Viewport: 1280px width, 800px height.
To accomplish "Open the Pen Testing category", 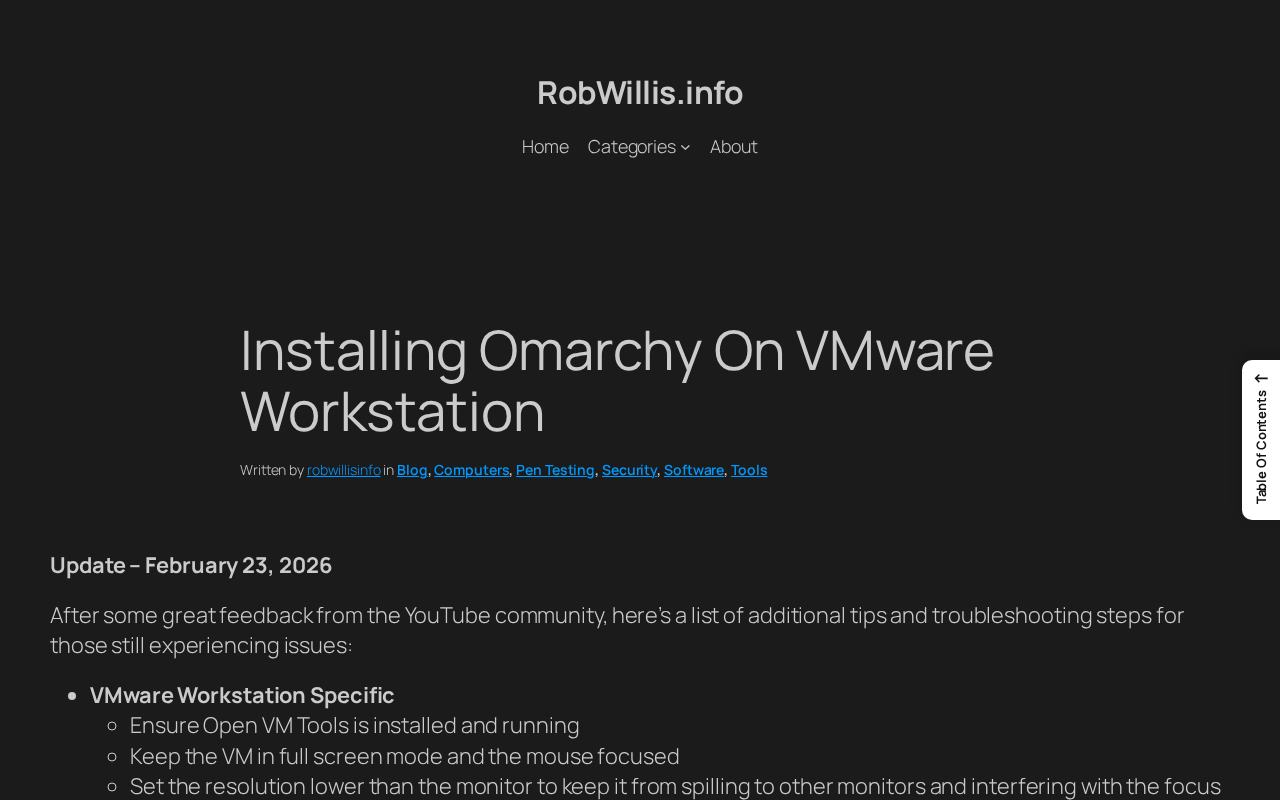I will pyautogui.click(x=555, y=468).
